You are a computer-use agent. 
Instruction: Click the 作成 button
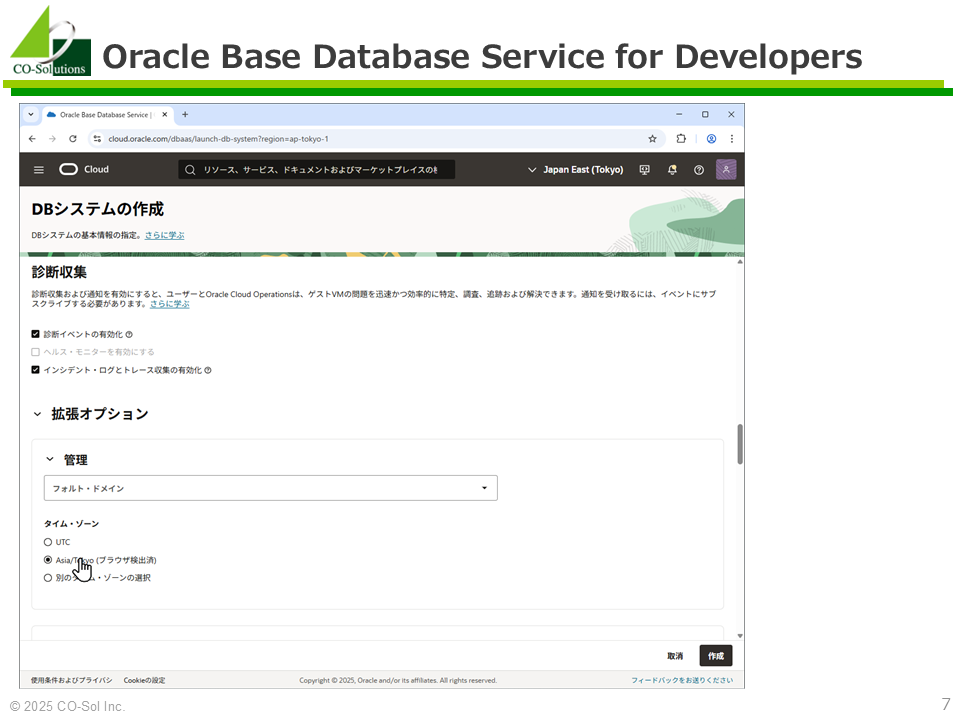coord(716,656)
